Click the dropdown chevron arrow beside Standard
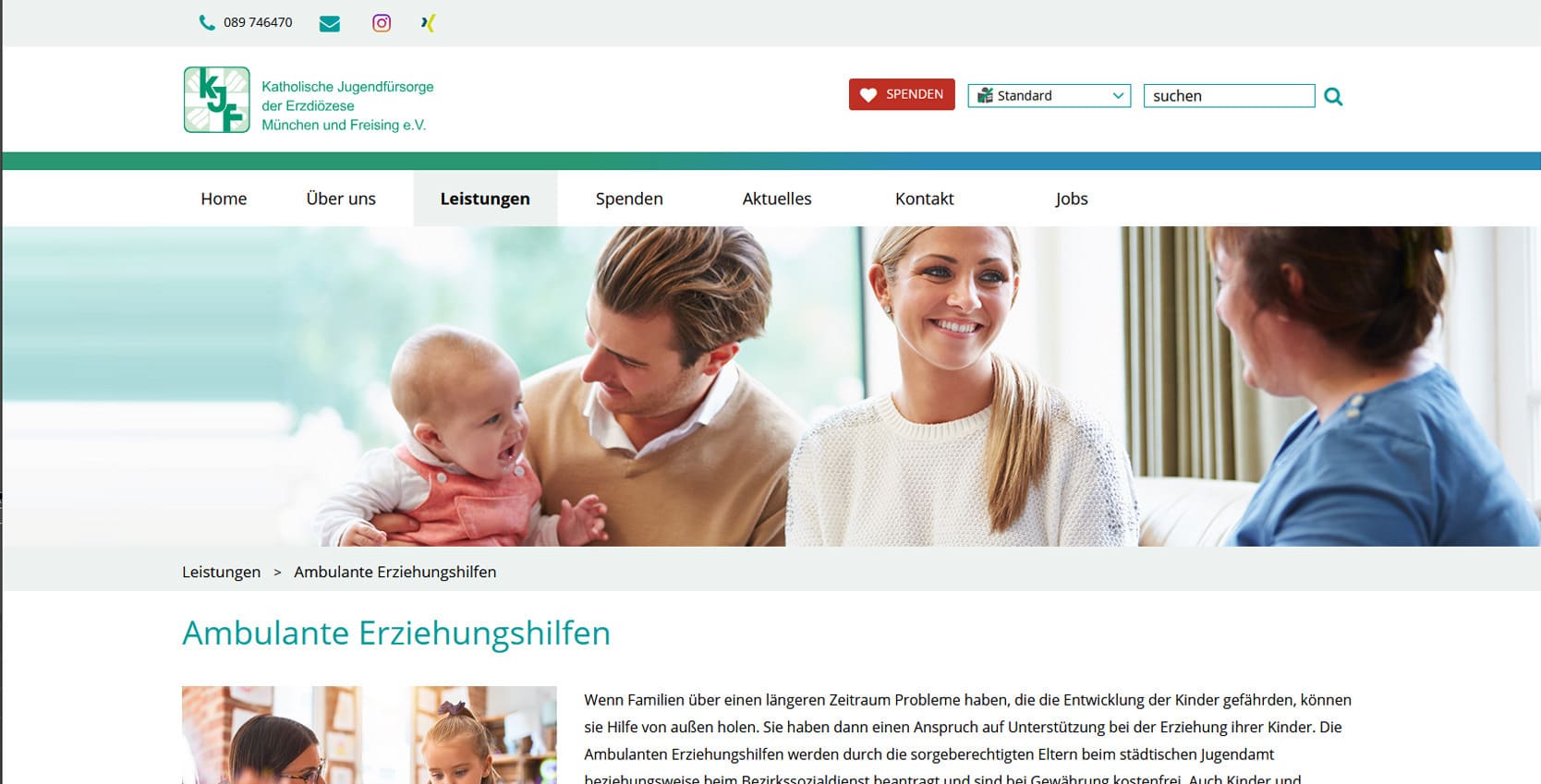 point(1118,95)
